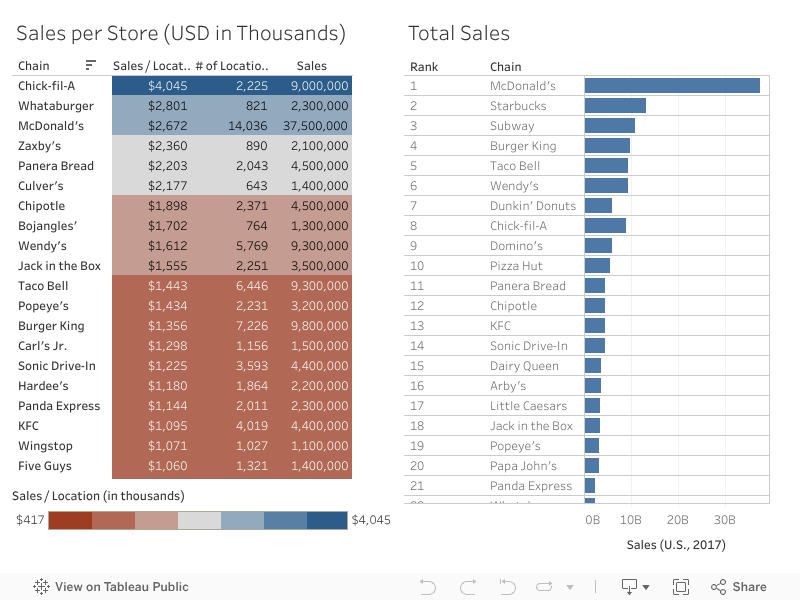The height and width of the screenshot is (600, 800).
Task: Click the McDonald's bar in Total Sales chart
Action: (x=672, y=86)
